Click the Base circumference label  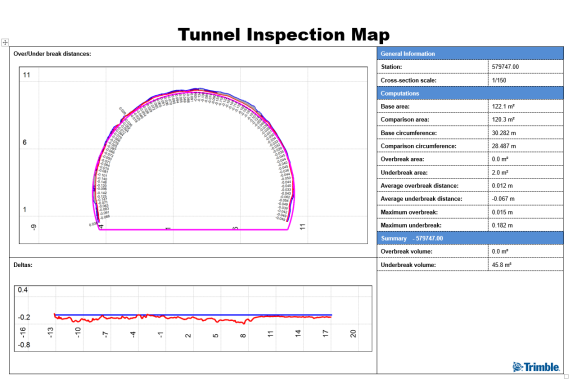pos(409,133)
